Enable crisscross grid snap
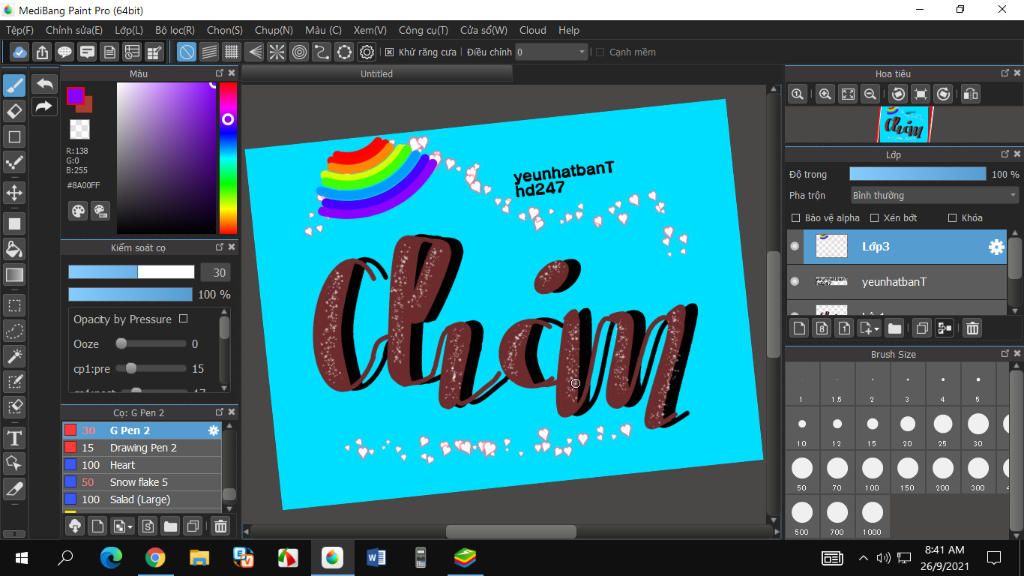The width and height of the screenshot is (1024, 576). (x=231, y=52)
